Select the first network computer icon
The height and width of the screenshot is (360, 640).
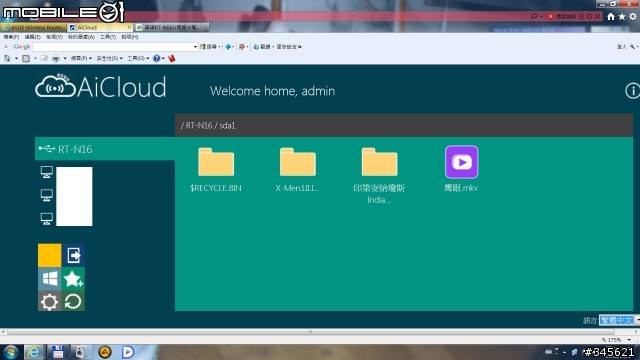[x=47, y=172]
